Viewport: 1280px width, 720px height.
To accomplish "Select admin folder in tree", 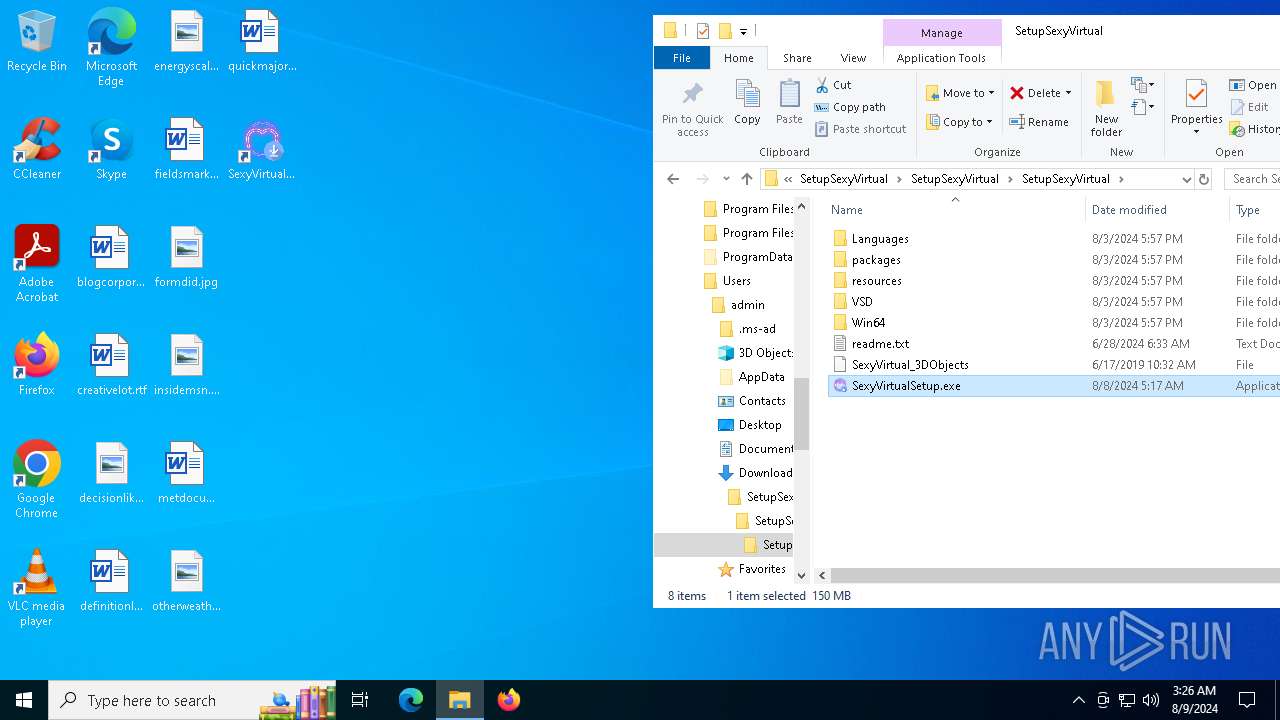I will (x=747, y=305).
